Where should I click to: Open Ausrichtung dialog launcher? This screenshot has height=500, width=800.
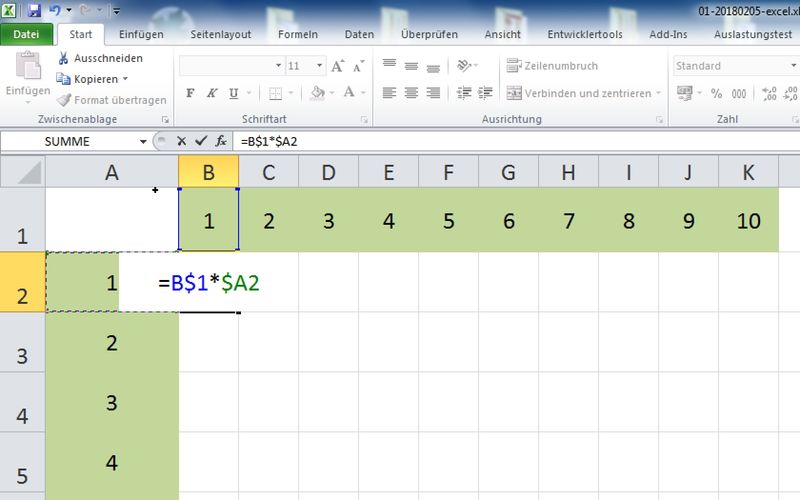pyautogui.click(x=660, y=119)
